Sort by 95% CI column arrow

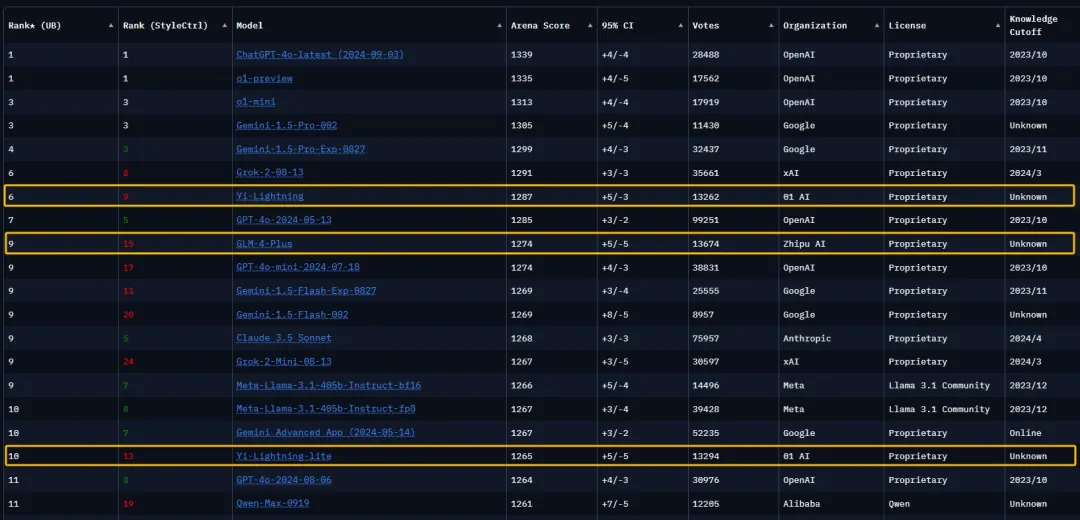(681, 25)
